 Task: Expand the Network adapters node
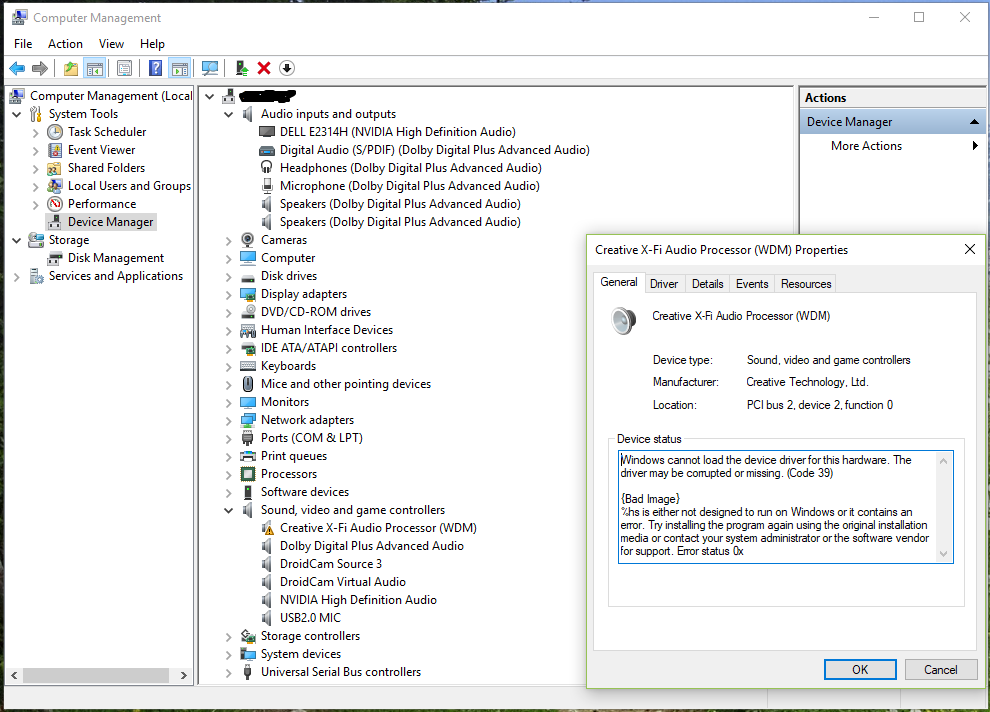pyautogui.click(x=229, y=420)
